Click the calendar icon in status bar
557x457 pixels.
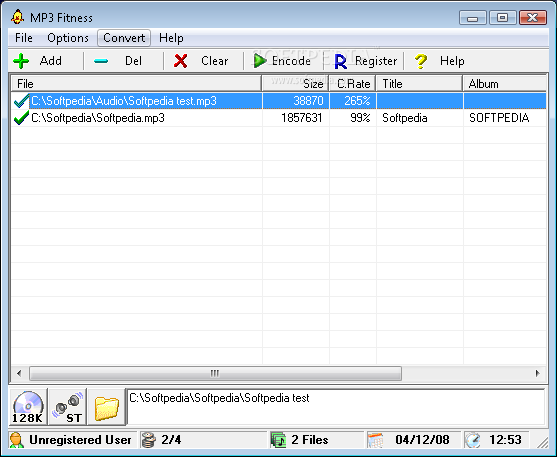375,440
